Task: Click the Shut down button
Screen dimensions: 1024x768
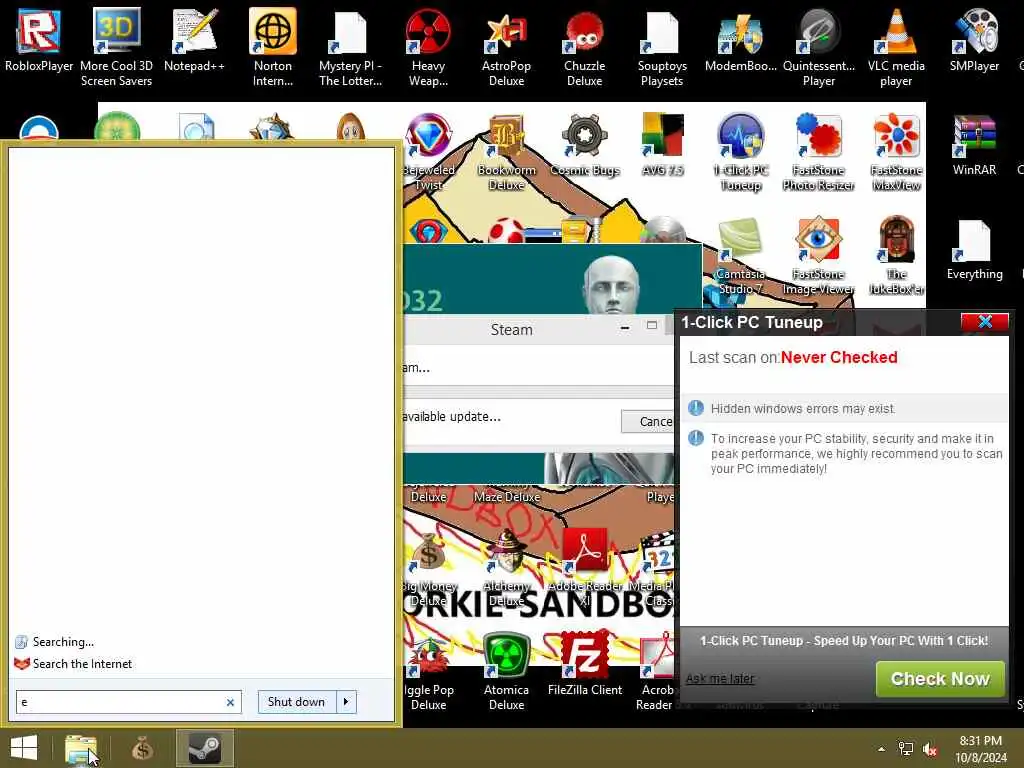Action: tap(296, 701)
